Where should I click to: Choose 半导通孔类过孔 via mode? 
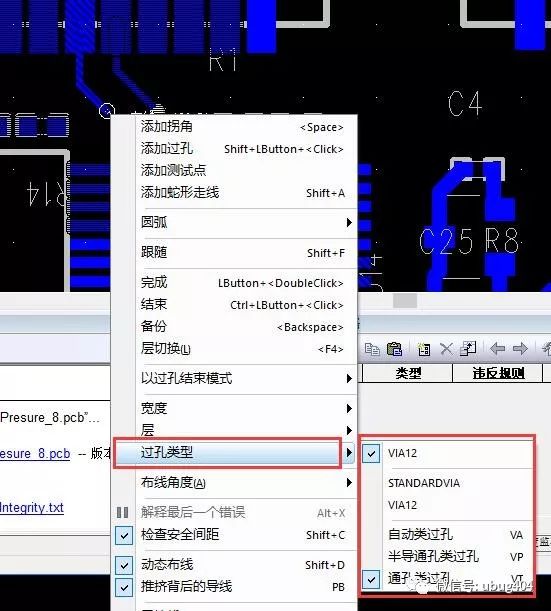pyautogui.click(x=447, y=556)
